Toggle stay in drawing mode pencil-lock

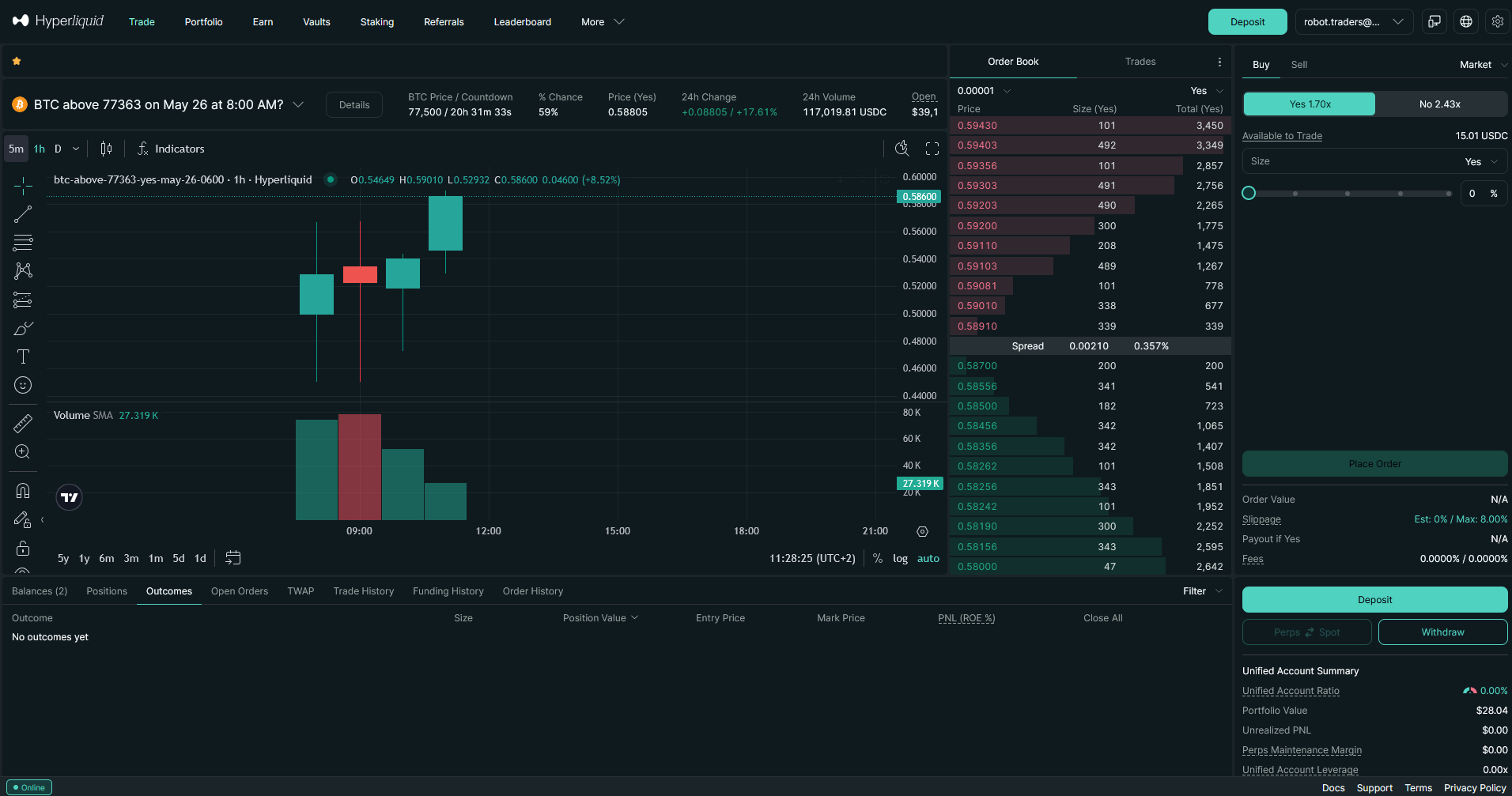click(23, 519)
